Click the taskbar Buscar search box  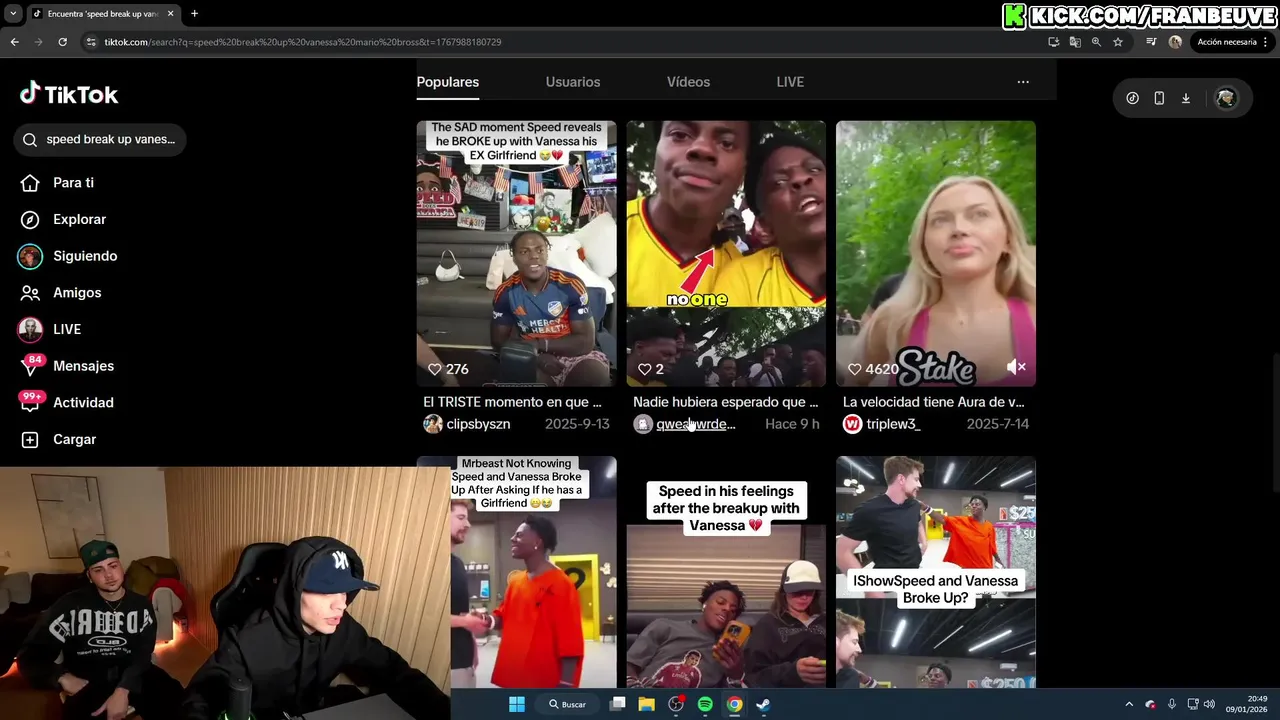(567, 704)
